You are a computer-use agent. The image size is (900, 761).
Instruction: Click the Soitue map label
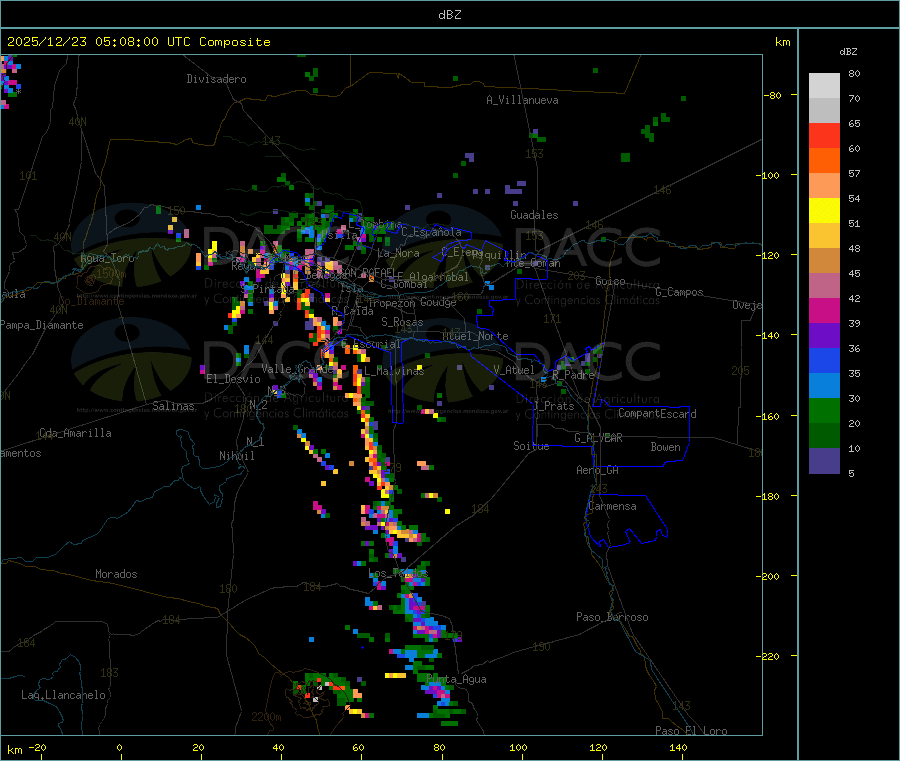531,446
